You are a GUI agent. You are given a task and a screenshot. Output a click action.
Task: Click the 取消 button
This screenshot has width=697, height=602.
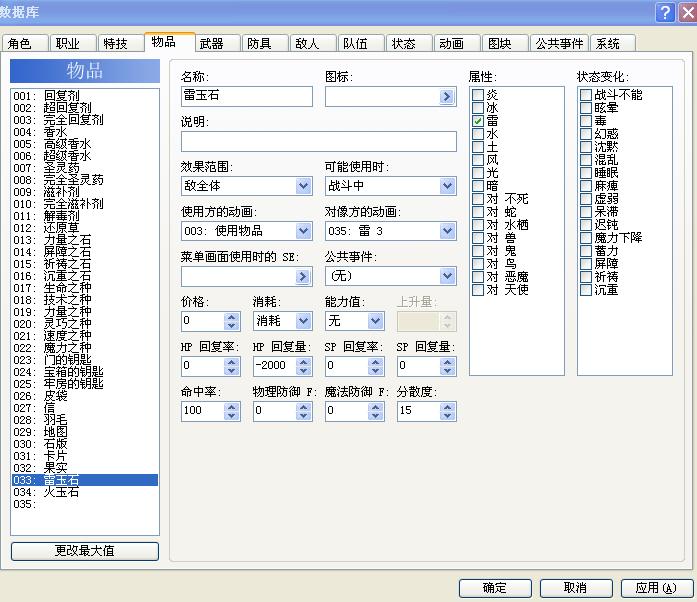pyautogui.click(x=576, y=588)
